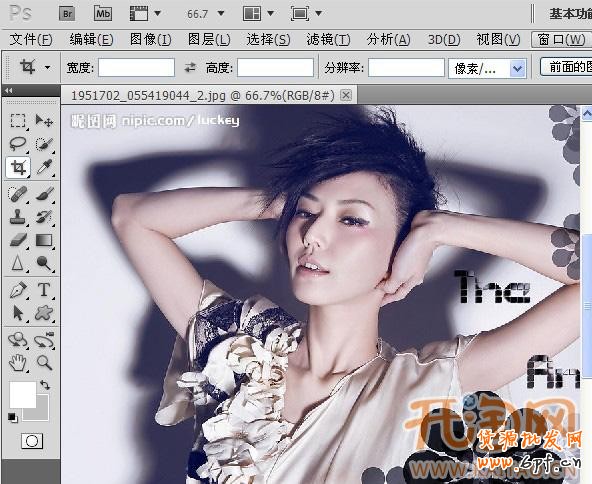The width and height of the screenshot is (592, 484).
Task: Expand the crop tool preset picker arrow
Action: coord(48,68)
